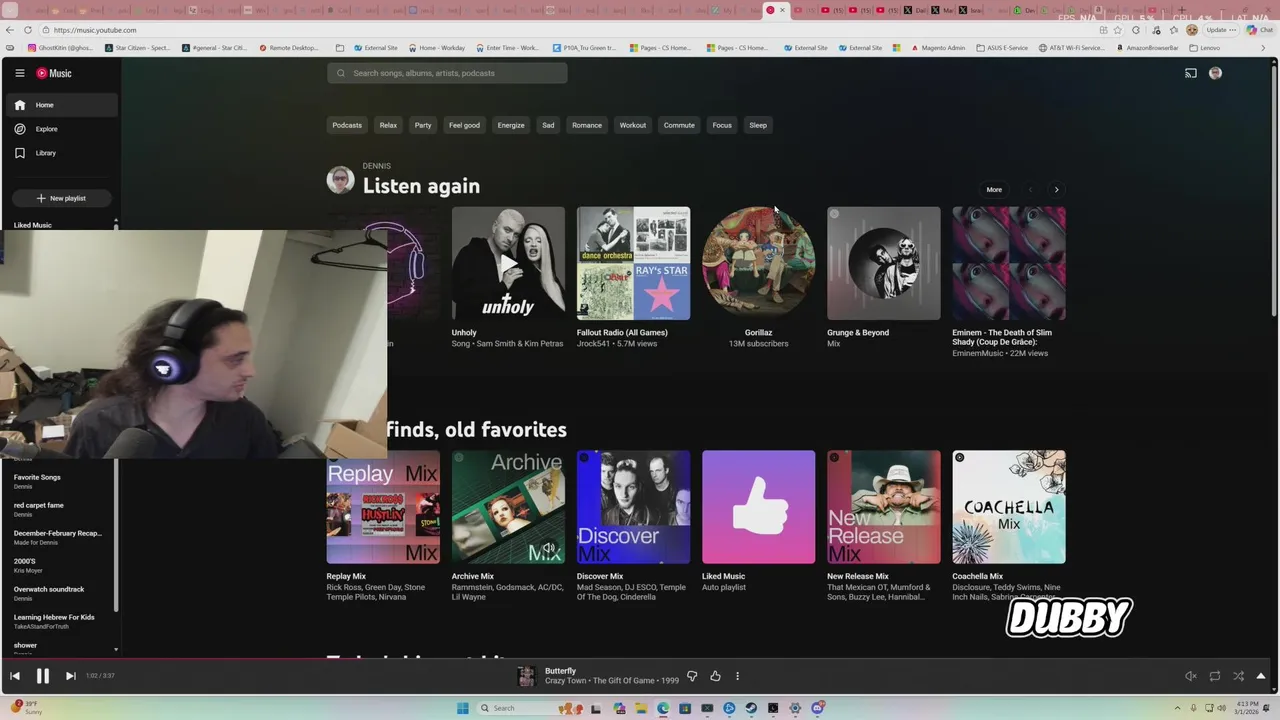Toggle shuffle in player bar
This screenshot has width=1280, height=720.
[x=1238, y=676]
